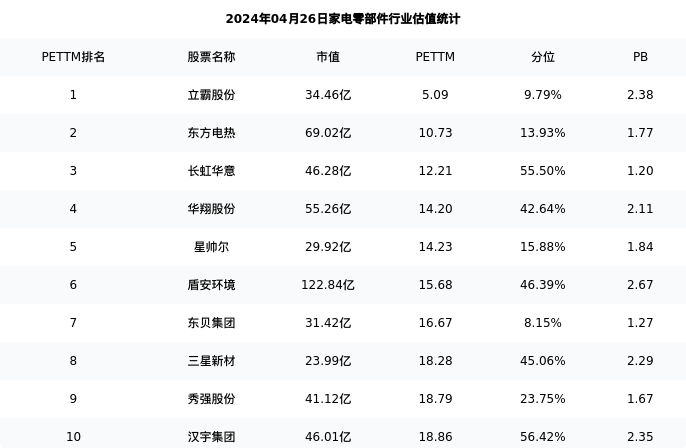686x448 pixels.
Task: Click on 华翔股份 in the table
Action: point(211,209)
